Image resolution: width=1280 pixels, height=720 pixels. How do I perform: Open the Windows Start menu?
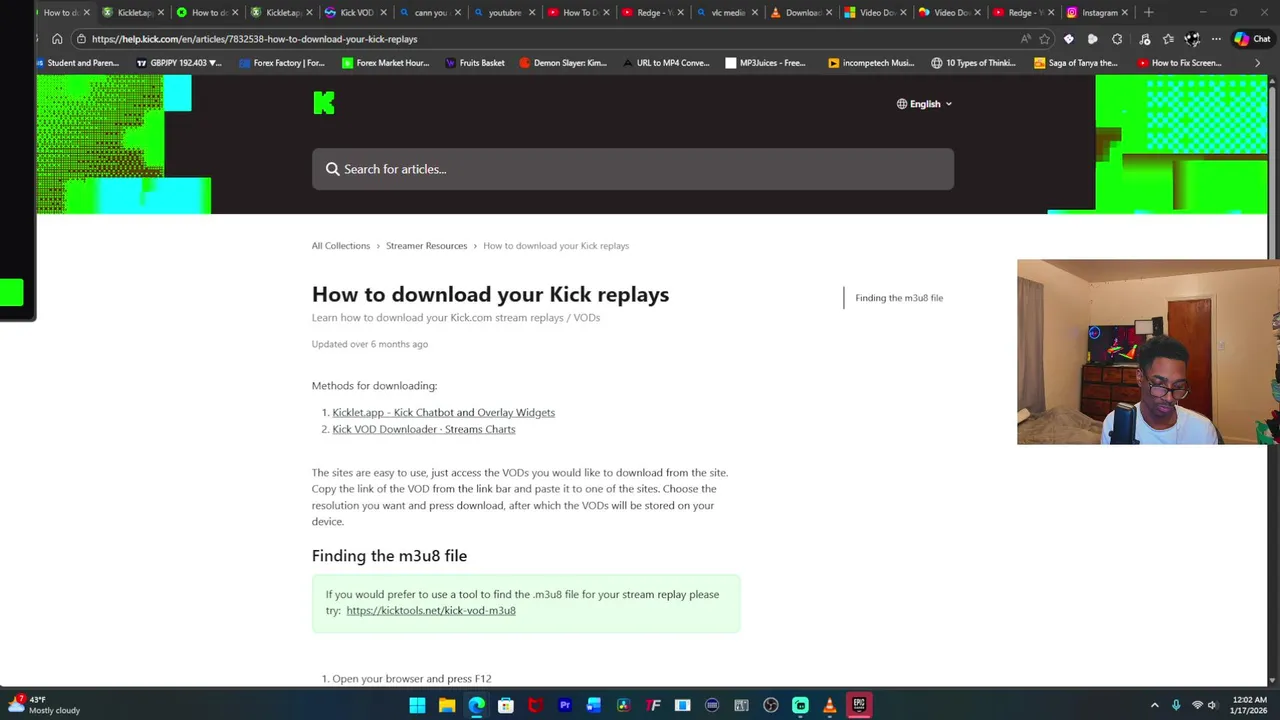(x=417, y=705)
